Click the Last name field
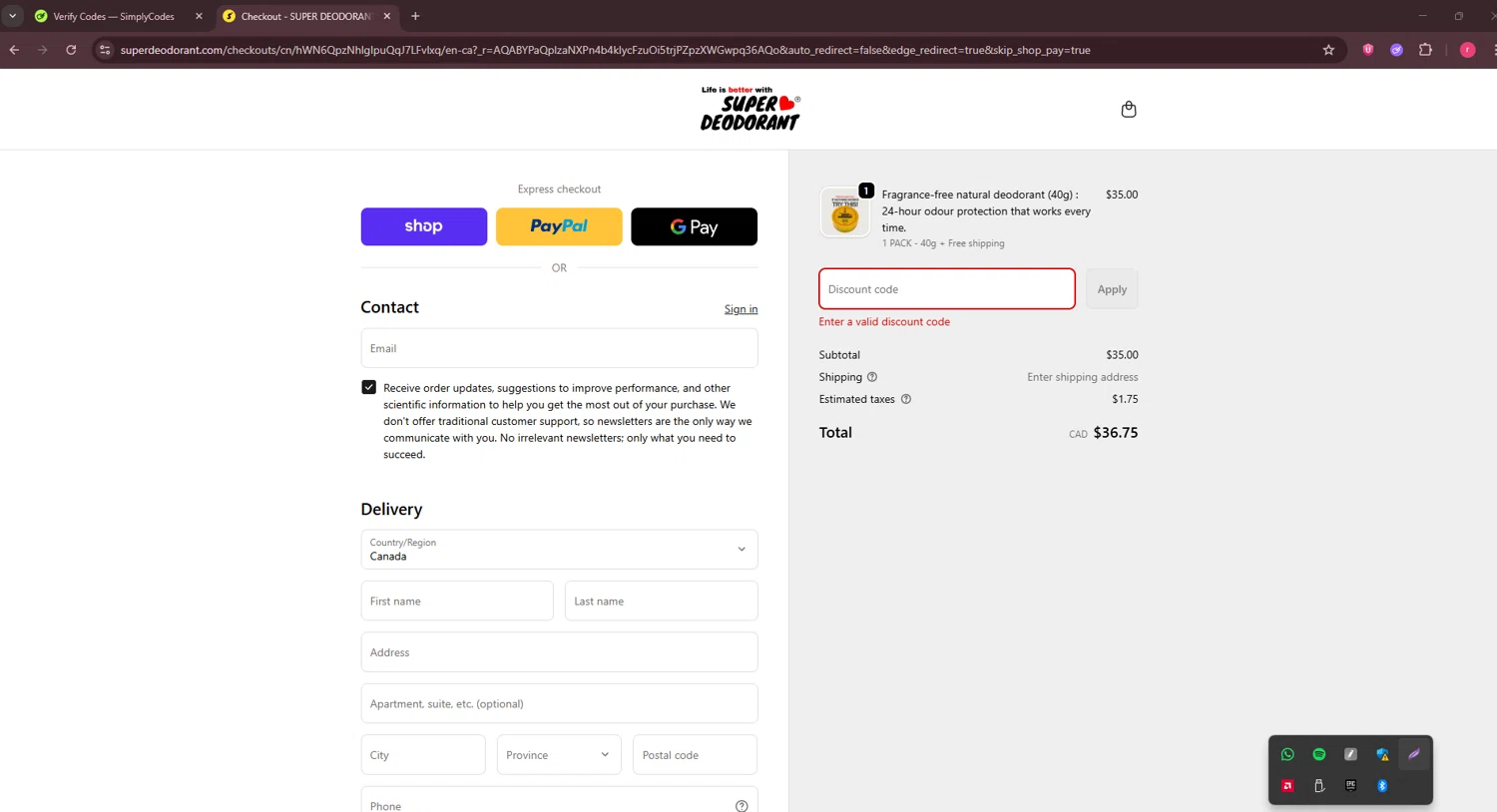Image resolution: width=1497 pixels, height=812 pixels. 661,602
